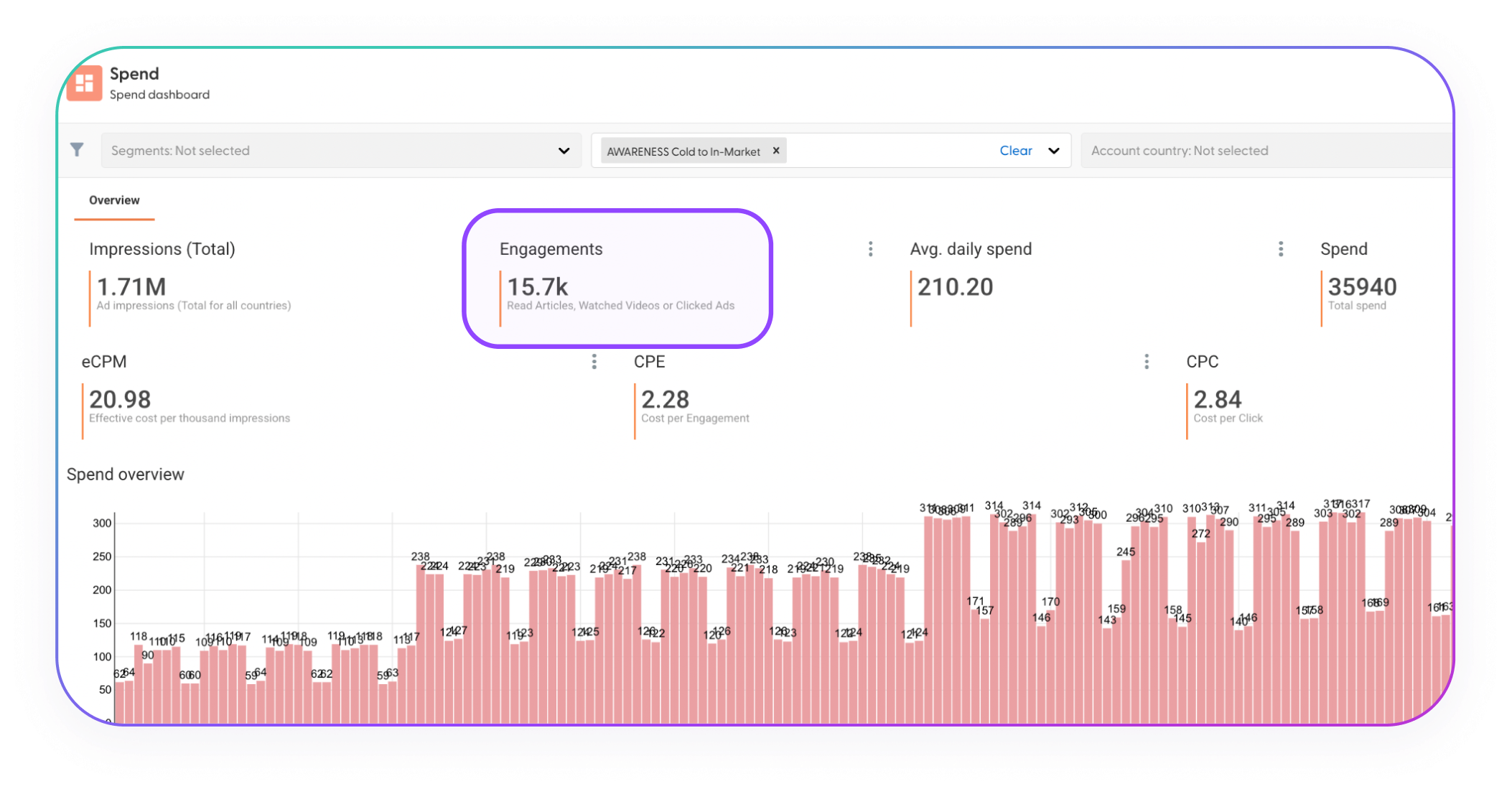Expand the Segments dropdown
The height and width of the screenshot is (794, 1512).
pyautogui.click(x=564, y=151)
